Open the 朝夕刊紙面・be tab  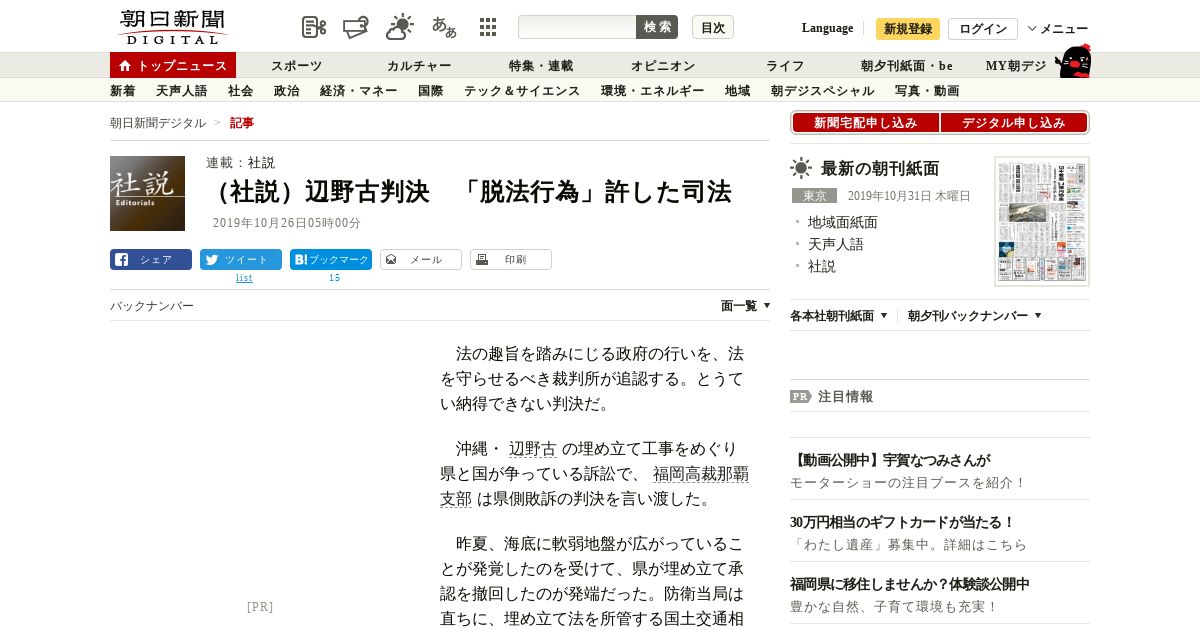pos(907,65)
